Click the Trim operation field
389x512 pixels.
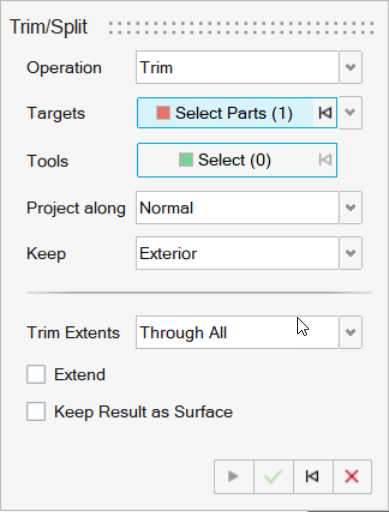pos(237,67)
